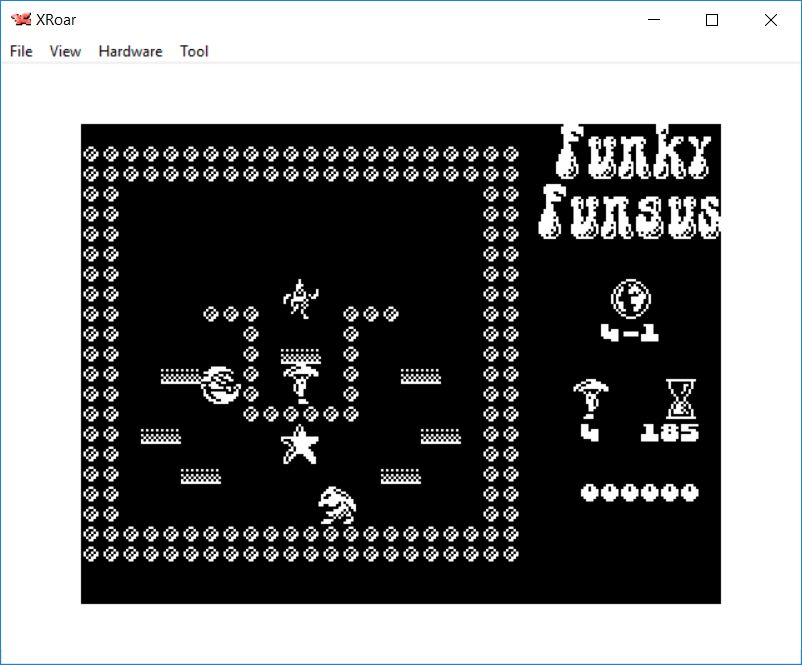The width and height of the screenshot is (802, 665).
Task: Click the Funky Fungus title logo
Action: click(x=632, y=182)
